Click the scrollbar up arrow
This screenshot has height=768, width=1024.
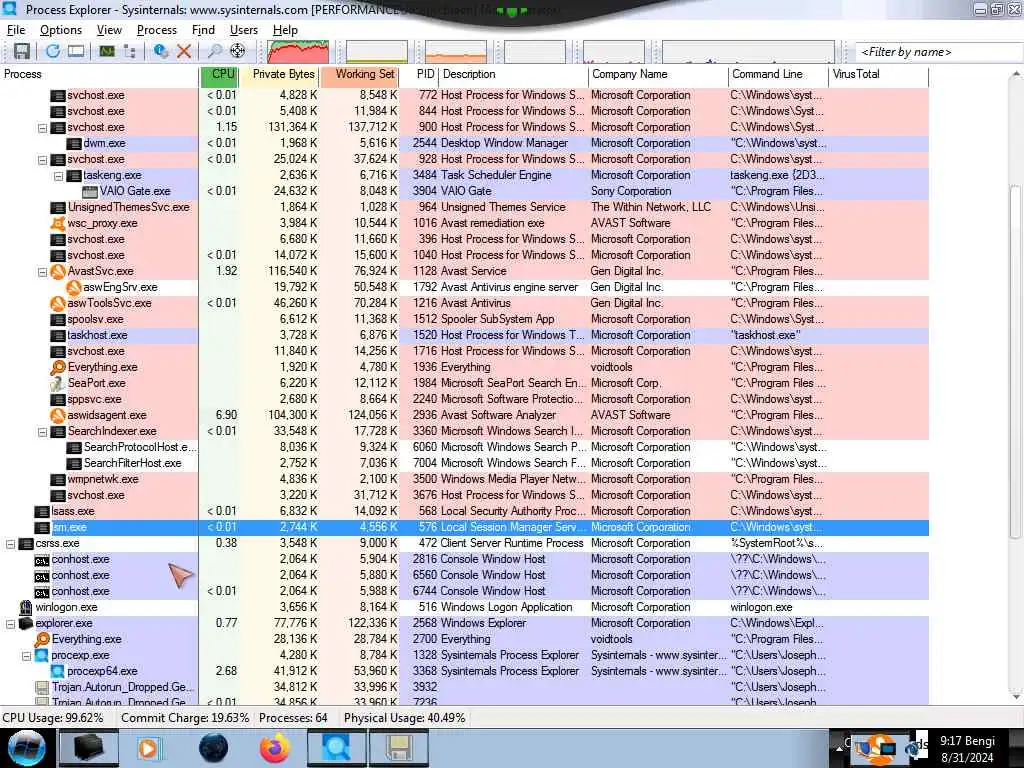coord(1016,74)
